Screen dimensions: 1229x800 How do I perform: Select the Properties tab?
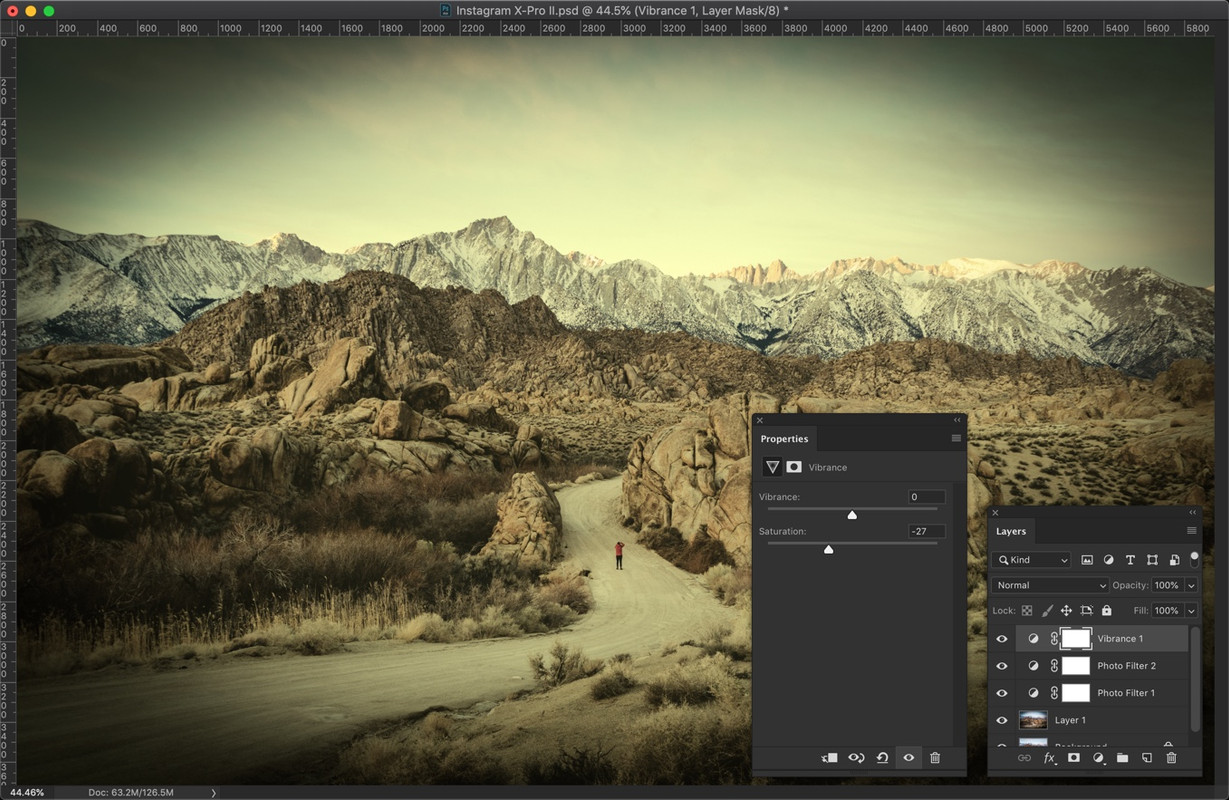click(784, 439)
